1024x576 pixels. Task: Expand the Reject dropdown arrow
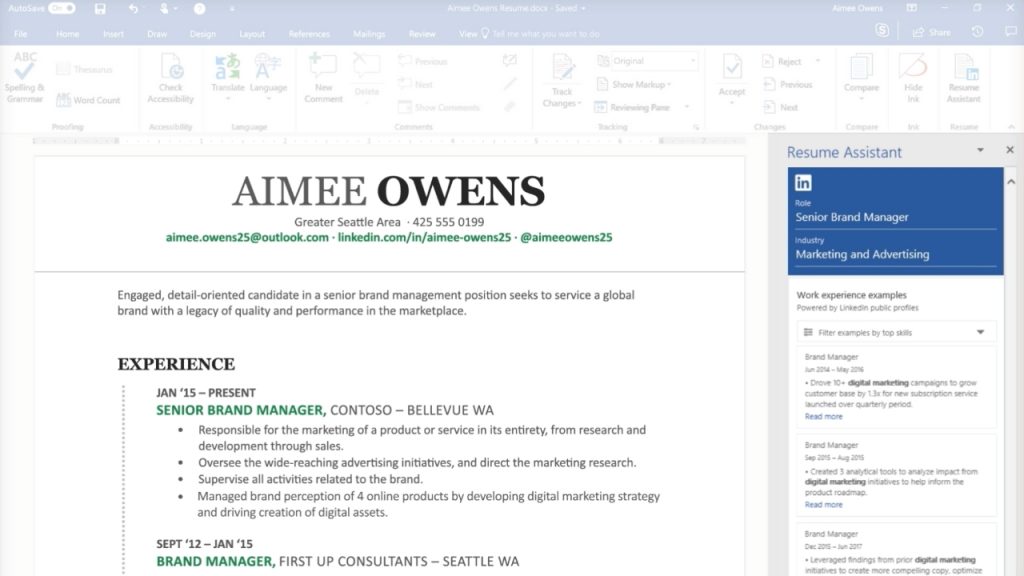[x=818, y=61]
